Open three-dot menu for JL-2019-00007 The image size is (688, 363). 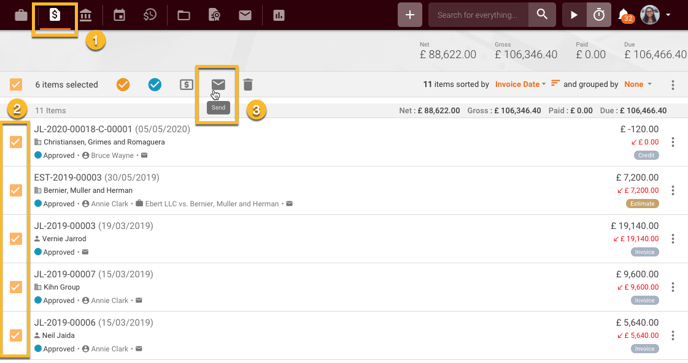673,287
